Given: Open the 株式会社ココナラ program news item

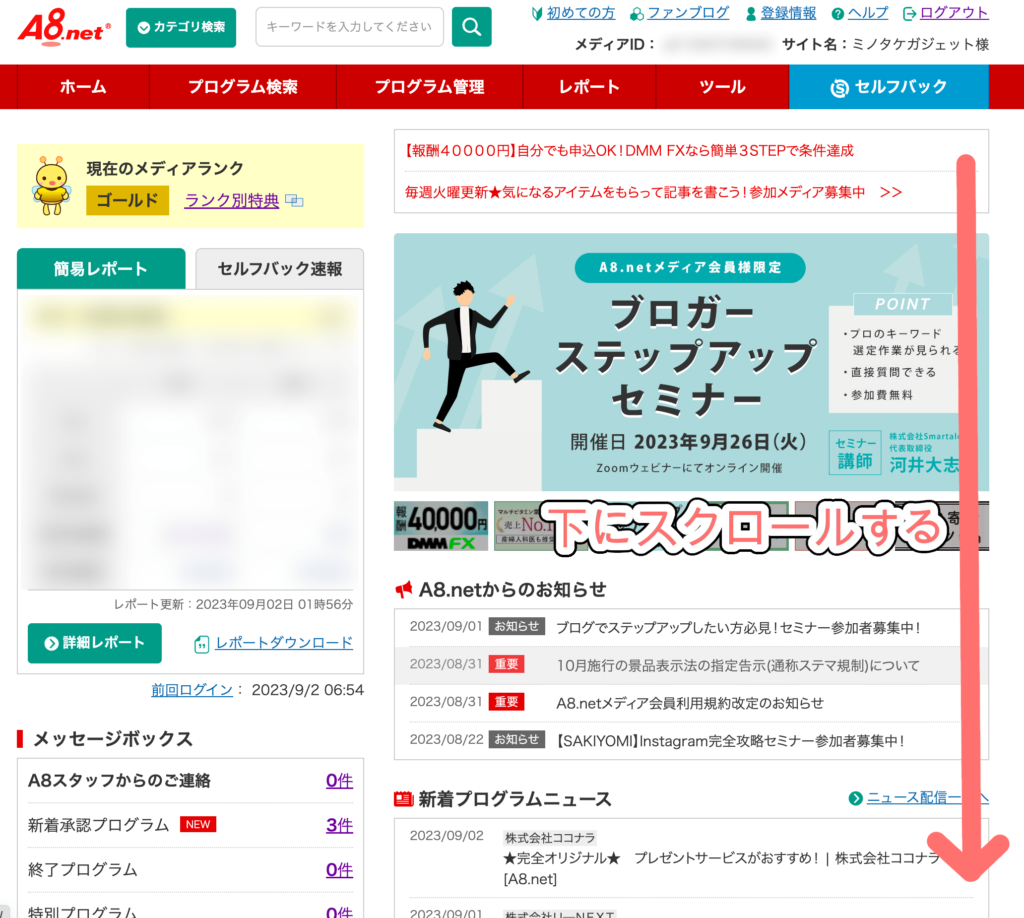Looking at the screenshot, I should [721, 868].
